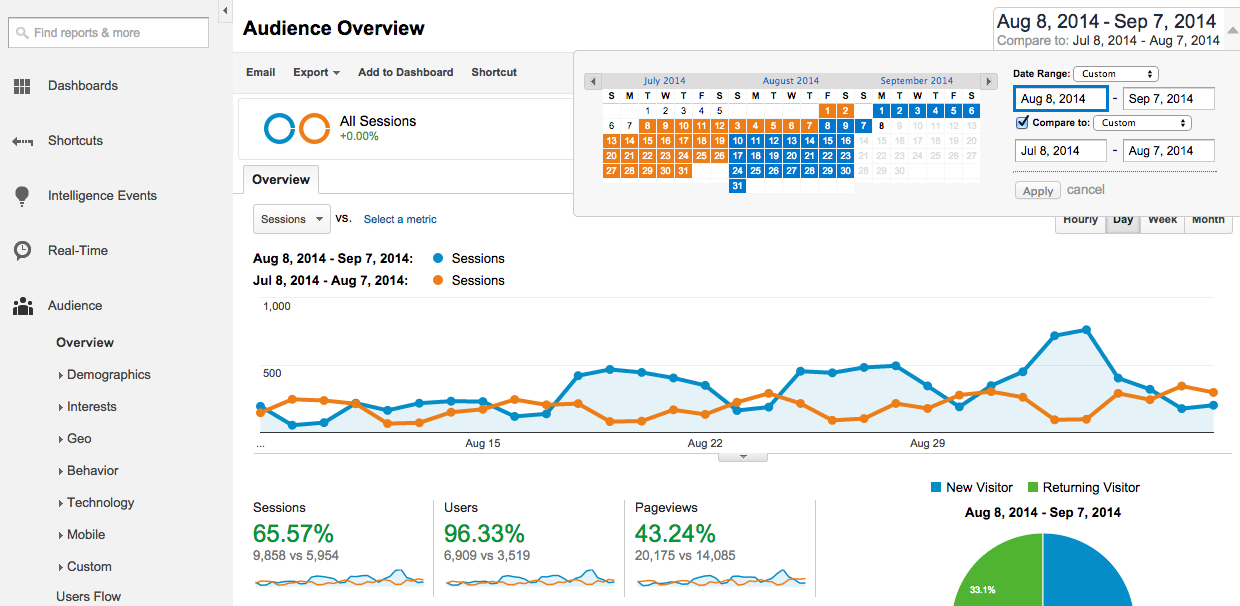Screen dimensions: 1240x606
Task: Click the search magnifier icon
Action: click(x=22, y=33)
